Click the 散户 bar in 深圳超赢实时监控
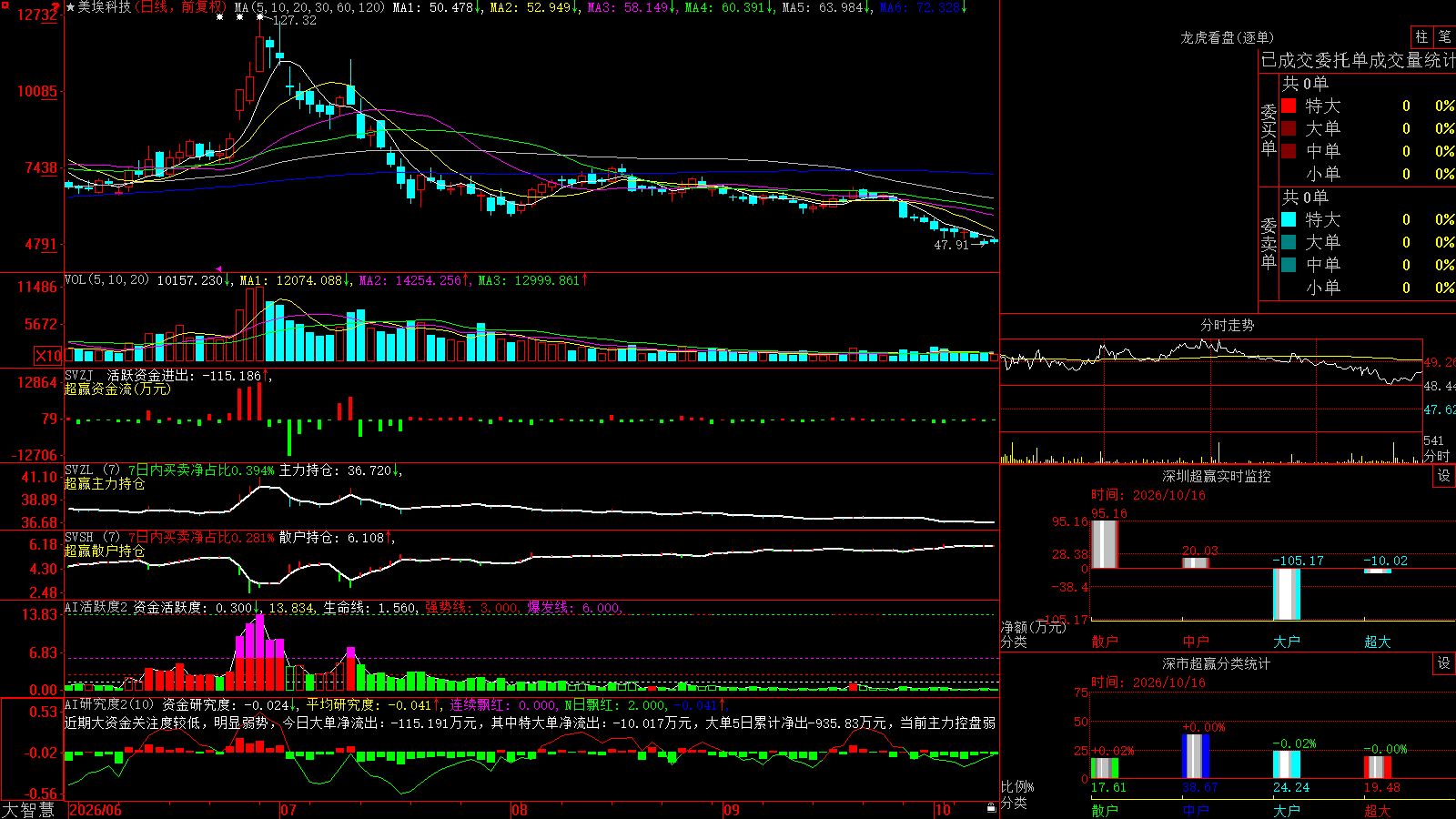 tap(1104, 544)
